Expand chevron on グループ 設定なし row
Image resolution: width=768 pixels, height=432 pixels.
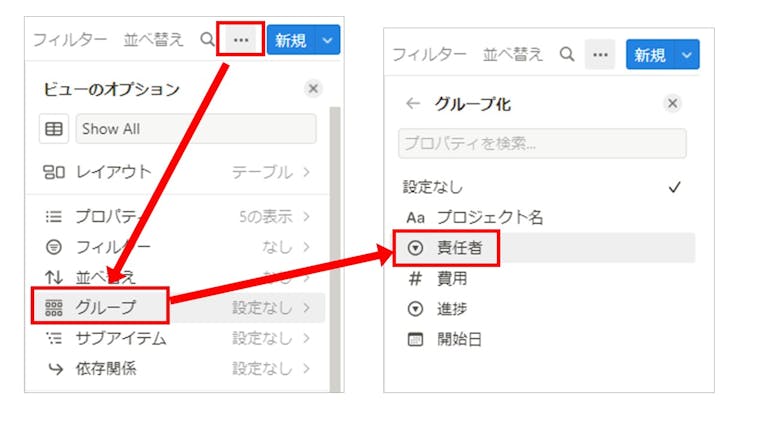click(307, 308)
